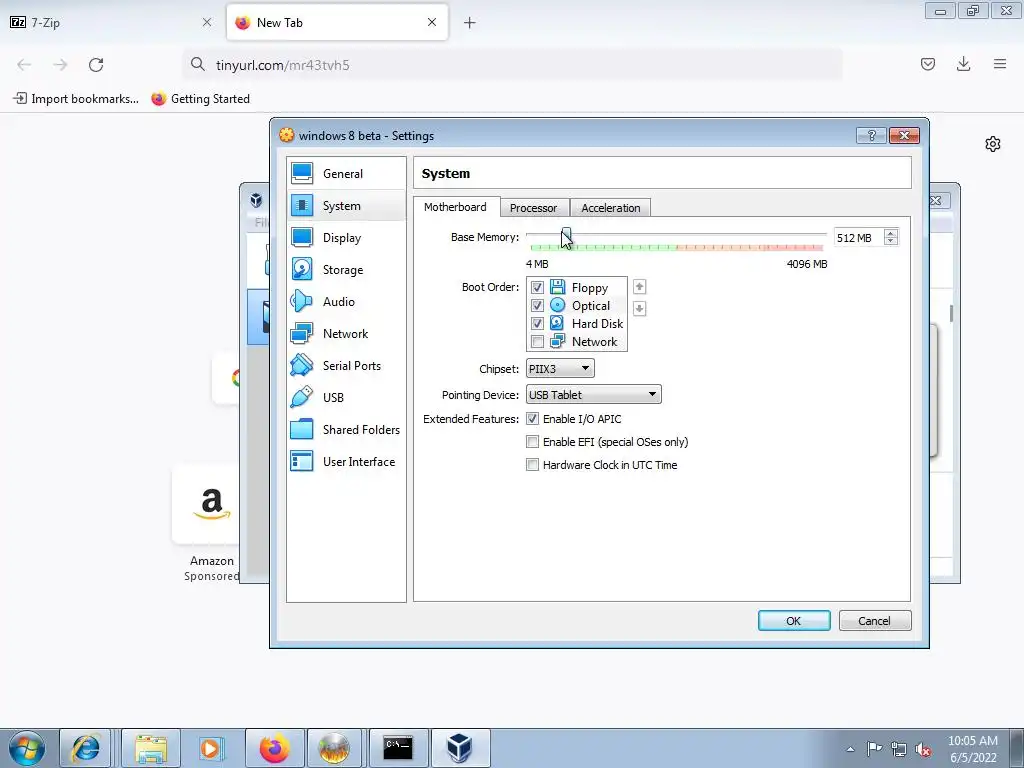The image size is (1024, 768).
Task: Move boot device up arrow
Action: (639, 287)
